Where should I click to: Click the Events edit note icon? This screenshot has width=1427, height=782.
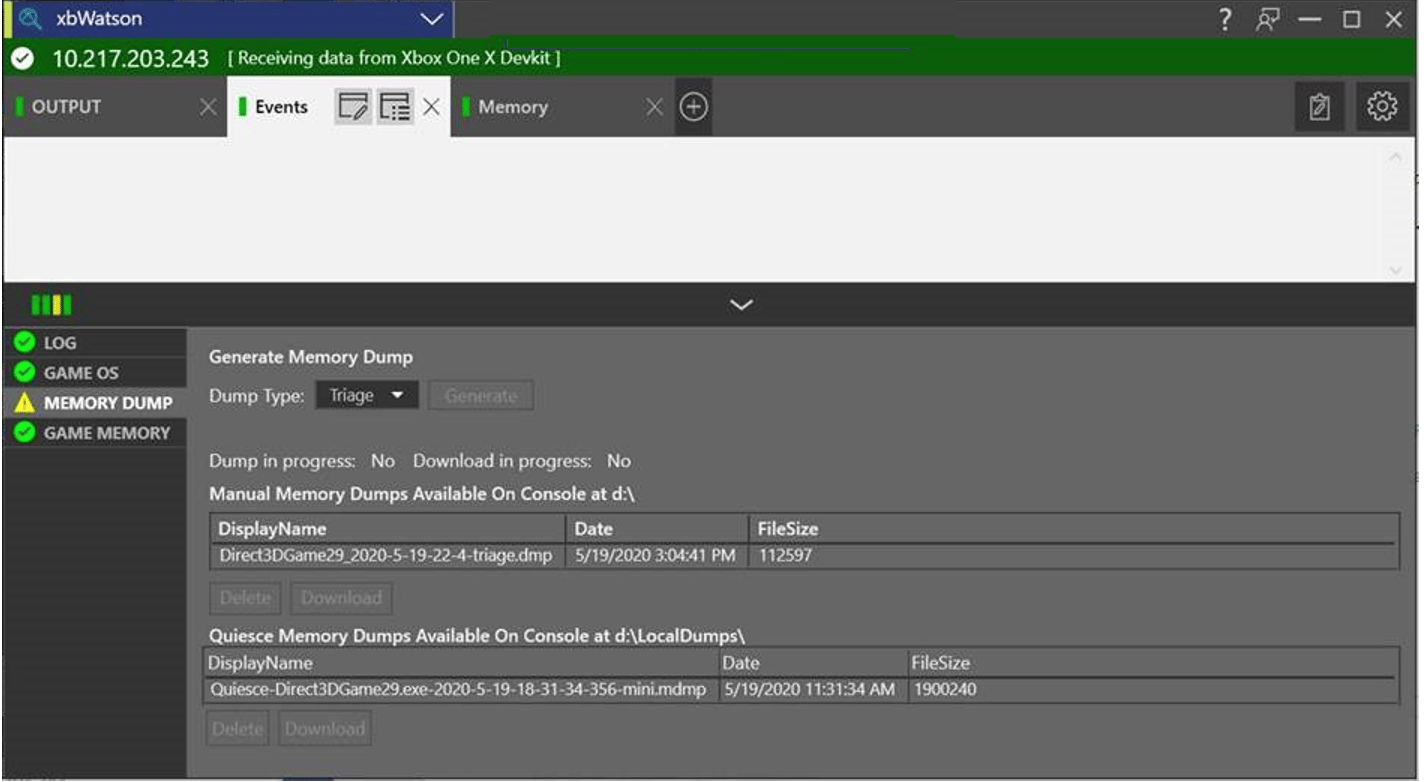tap(353, 106)
